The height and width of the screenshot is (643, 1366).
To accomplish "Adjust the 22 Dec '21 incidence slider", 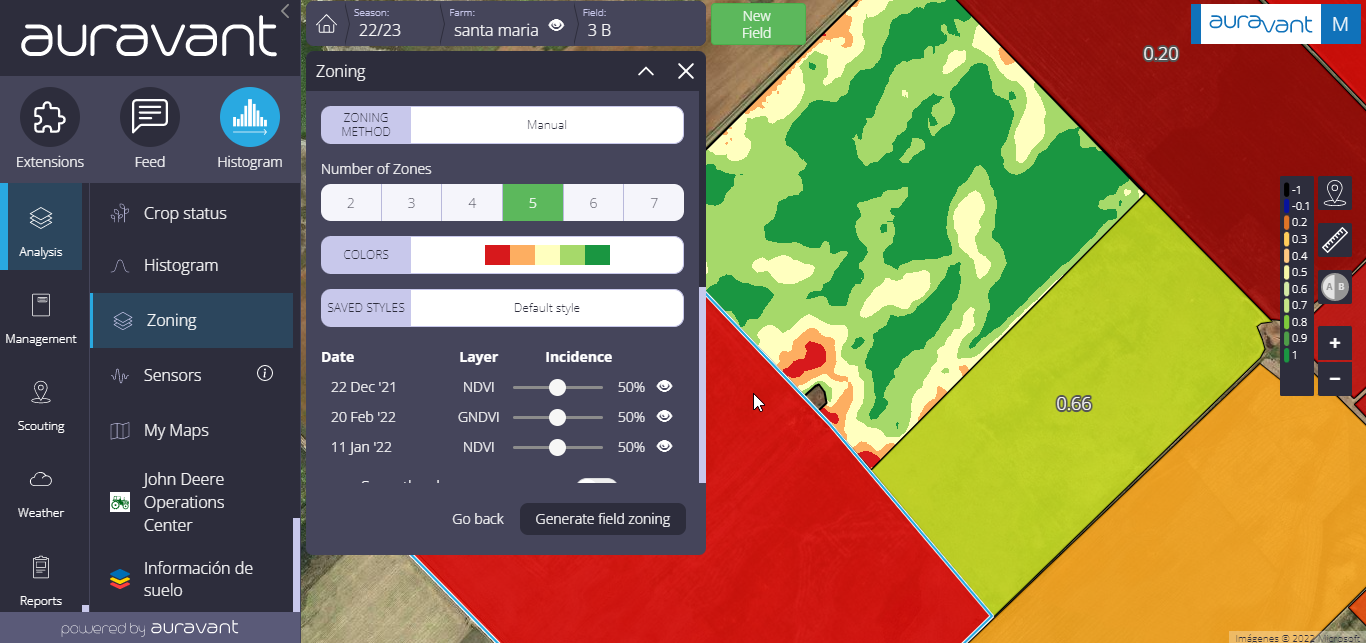I will 557,387.
